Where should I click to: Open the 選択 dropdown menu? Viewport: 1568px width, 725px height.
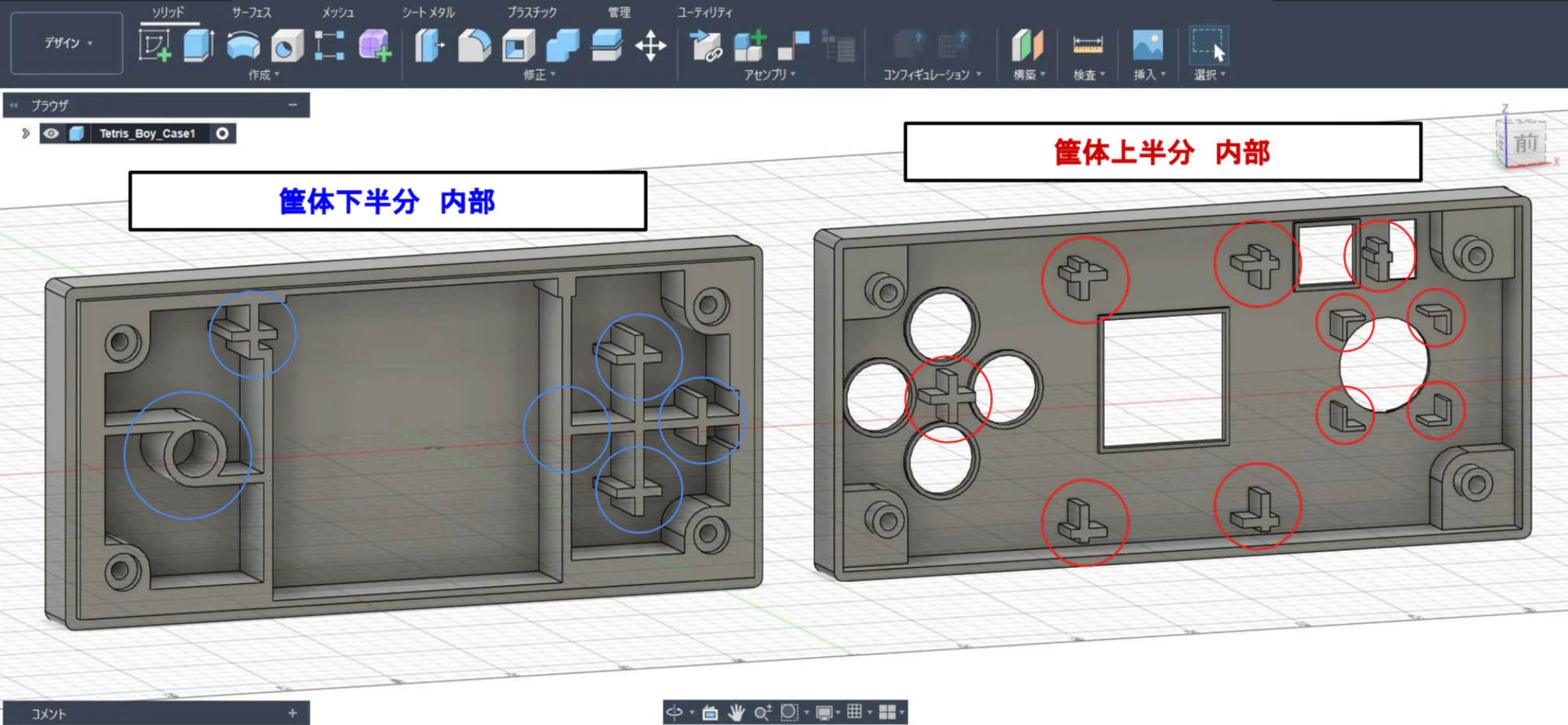point(1210,75)
